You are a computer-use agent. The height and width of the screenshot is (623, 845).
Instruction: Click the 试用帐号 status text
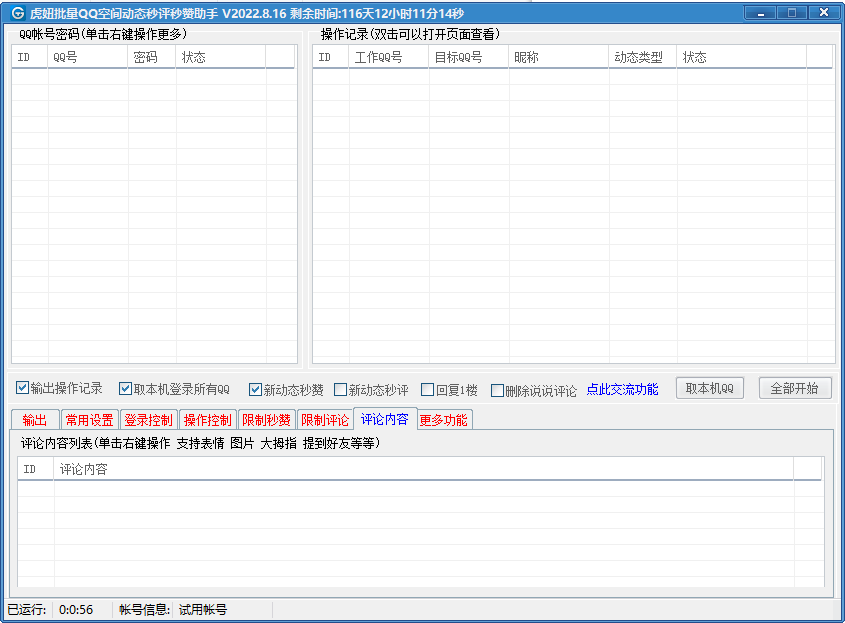203,610
